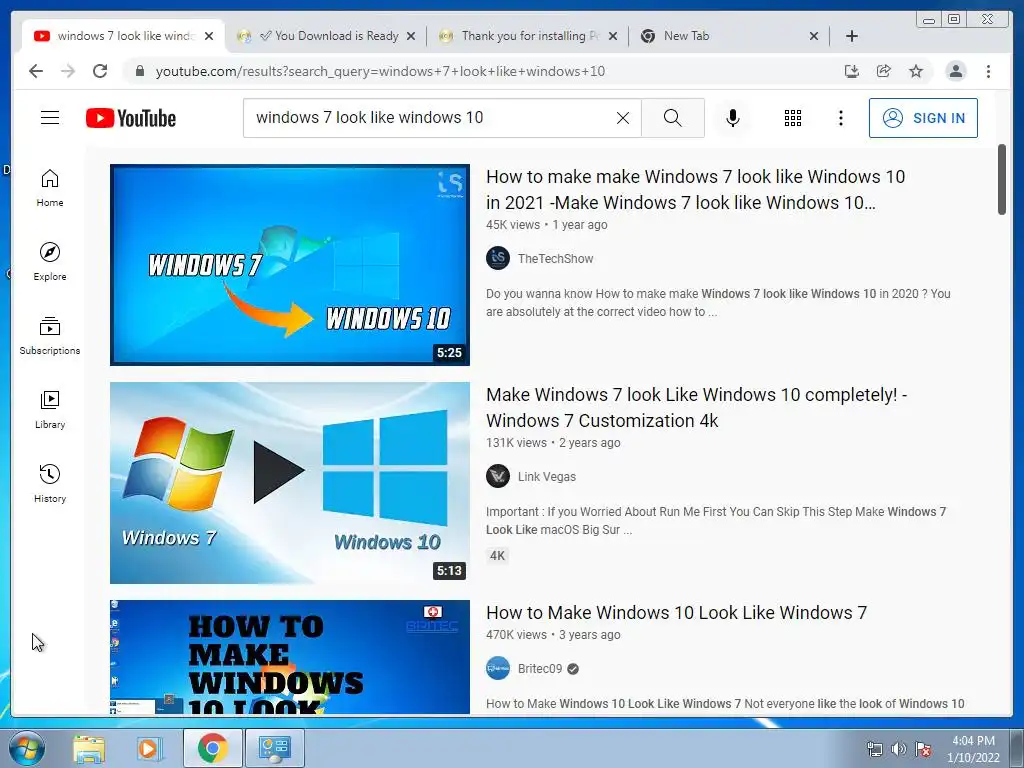Open 'Make Windows 7 look Like Windows 10 completely' title
The image size is (1024, 768).
coord(697,408)
